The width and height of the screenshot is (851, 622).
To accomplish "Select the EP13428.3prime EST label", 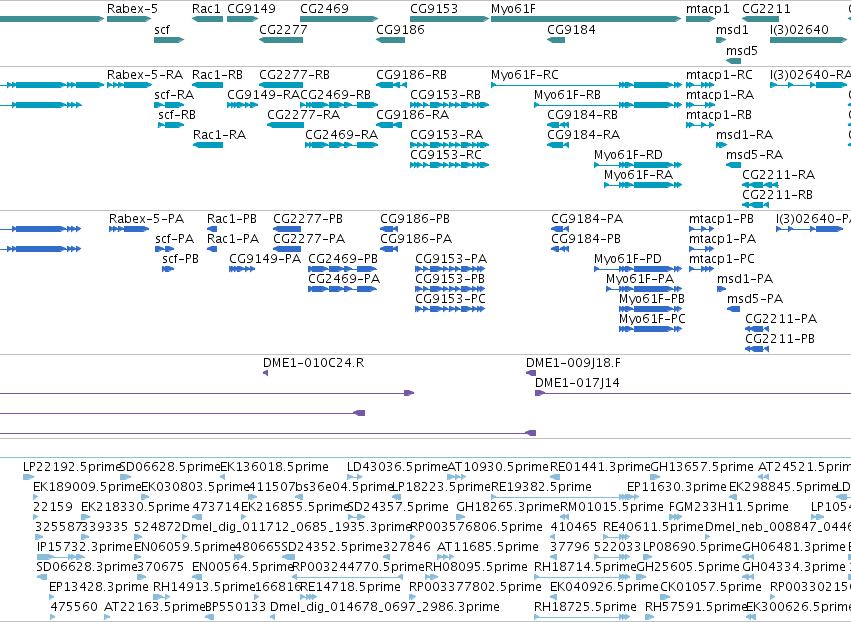I will [98, 587].
